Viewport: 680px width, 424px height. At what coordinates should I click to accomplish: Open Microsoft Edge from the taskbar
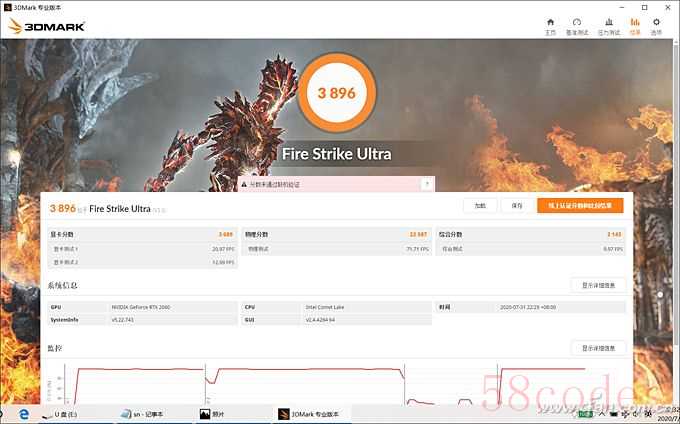pos(24,414)
